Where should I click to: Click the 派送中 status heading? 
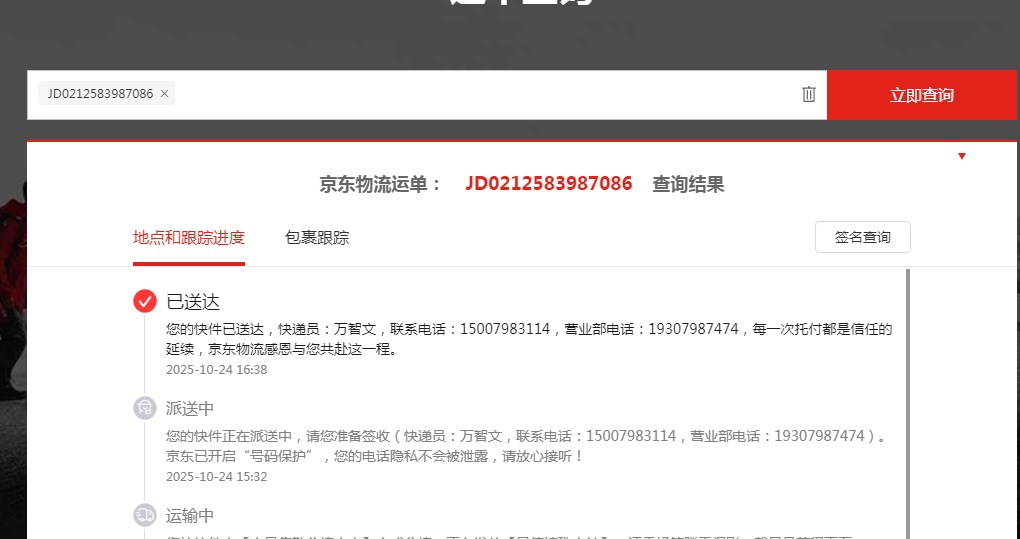coord(190,408)
